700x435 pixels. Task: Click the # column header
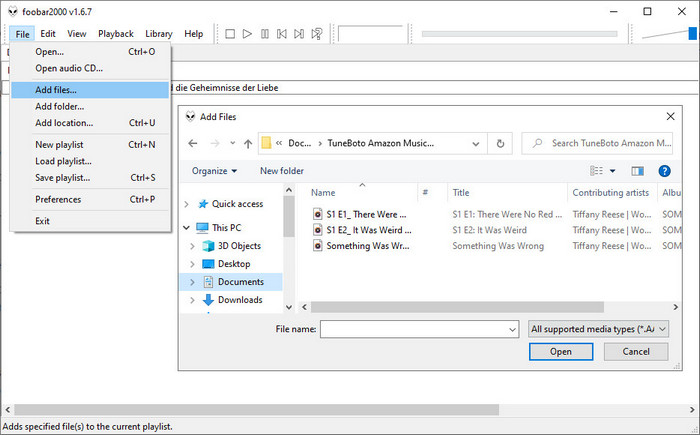pyautogui.click(x=425, y=192)
